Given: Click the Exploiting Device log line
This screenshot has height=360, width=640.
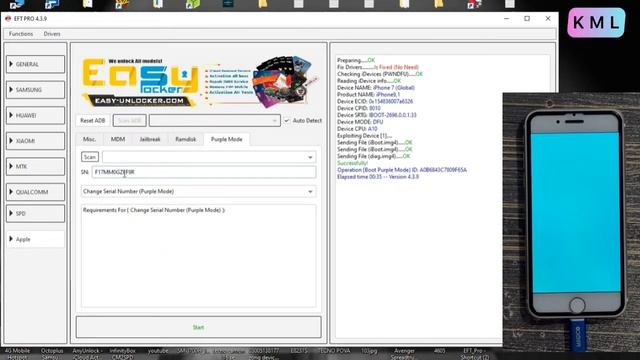Looking at the screenshot, I should pyautogui.click(x=364, y=136).
